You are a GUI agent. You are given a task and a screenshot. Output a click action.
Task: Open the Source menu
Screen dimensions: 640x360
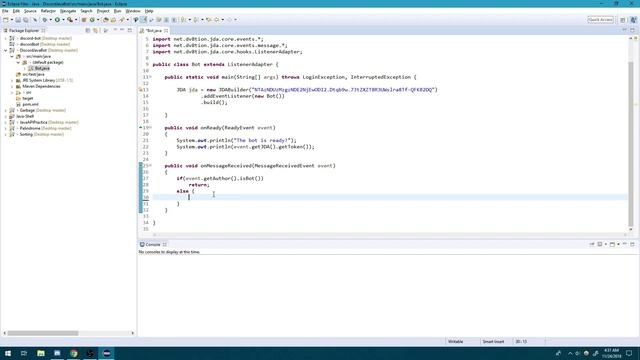tap(30, 11)
